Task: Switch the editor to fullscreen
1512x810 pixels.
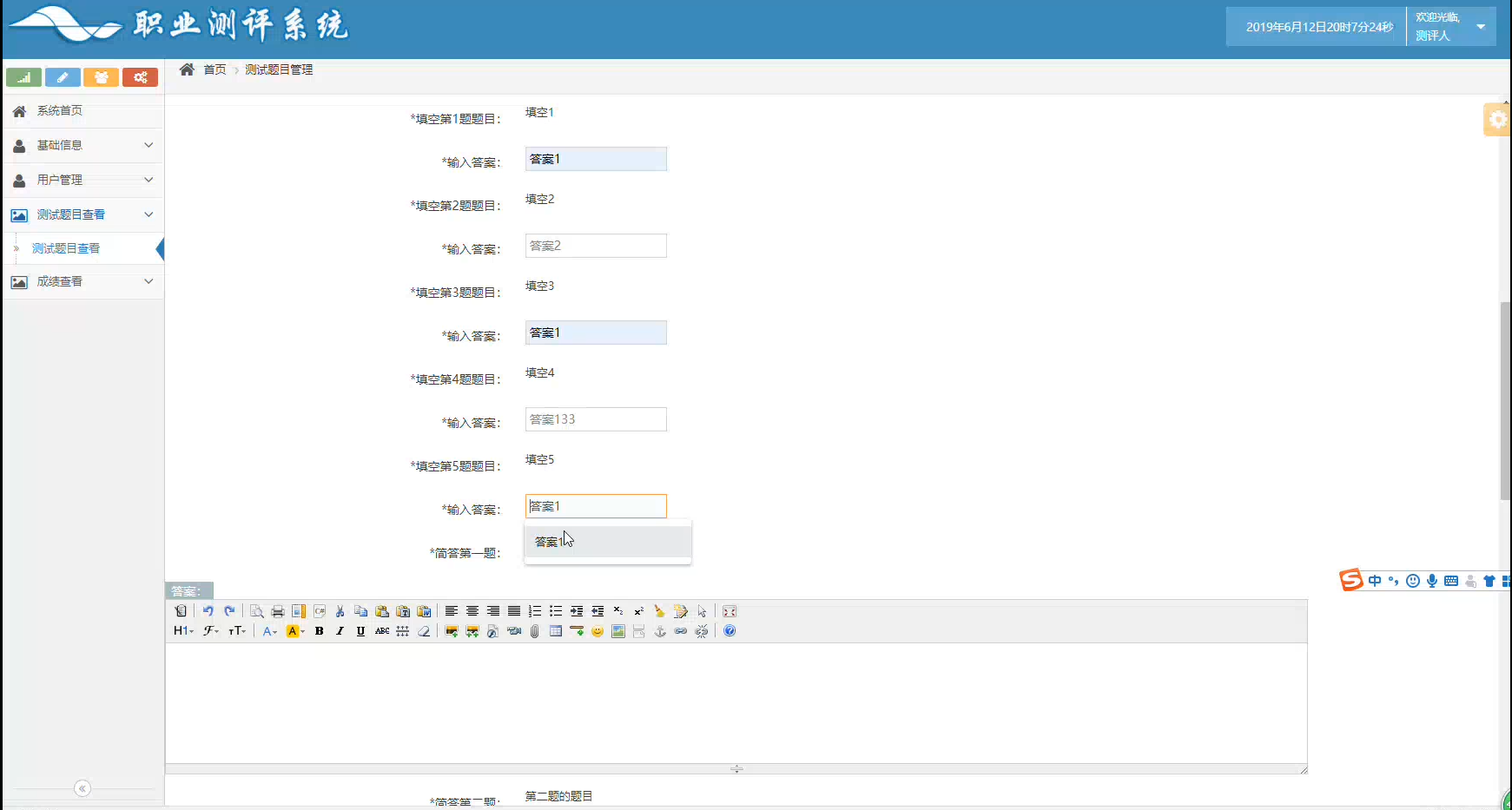Action: point(730,611)
